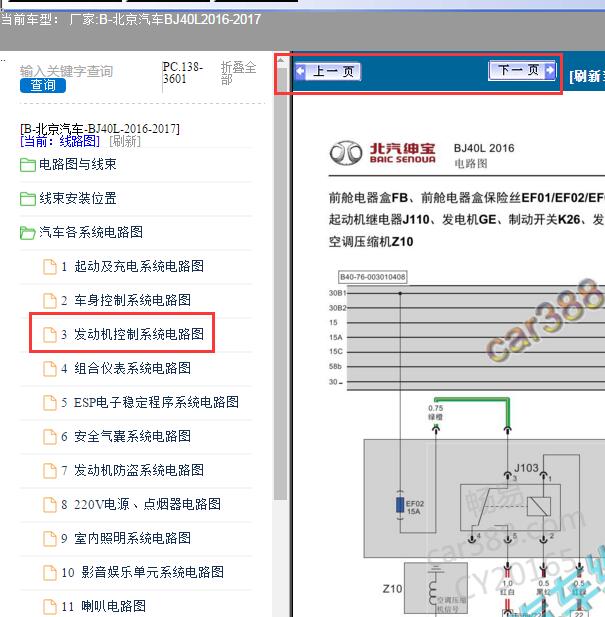This screenshot has width=605, height=617.
Task: Click document icon for 发动机防盗系统电路图
Action: pos(50,471)
